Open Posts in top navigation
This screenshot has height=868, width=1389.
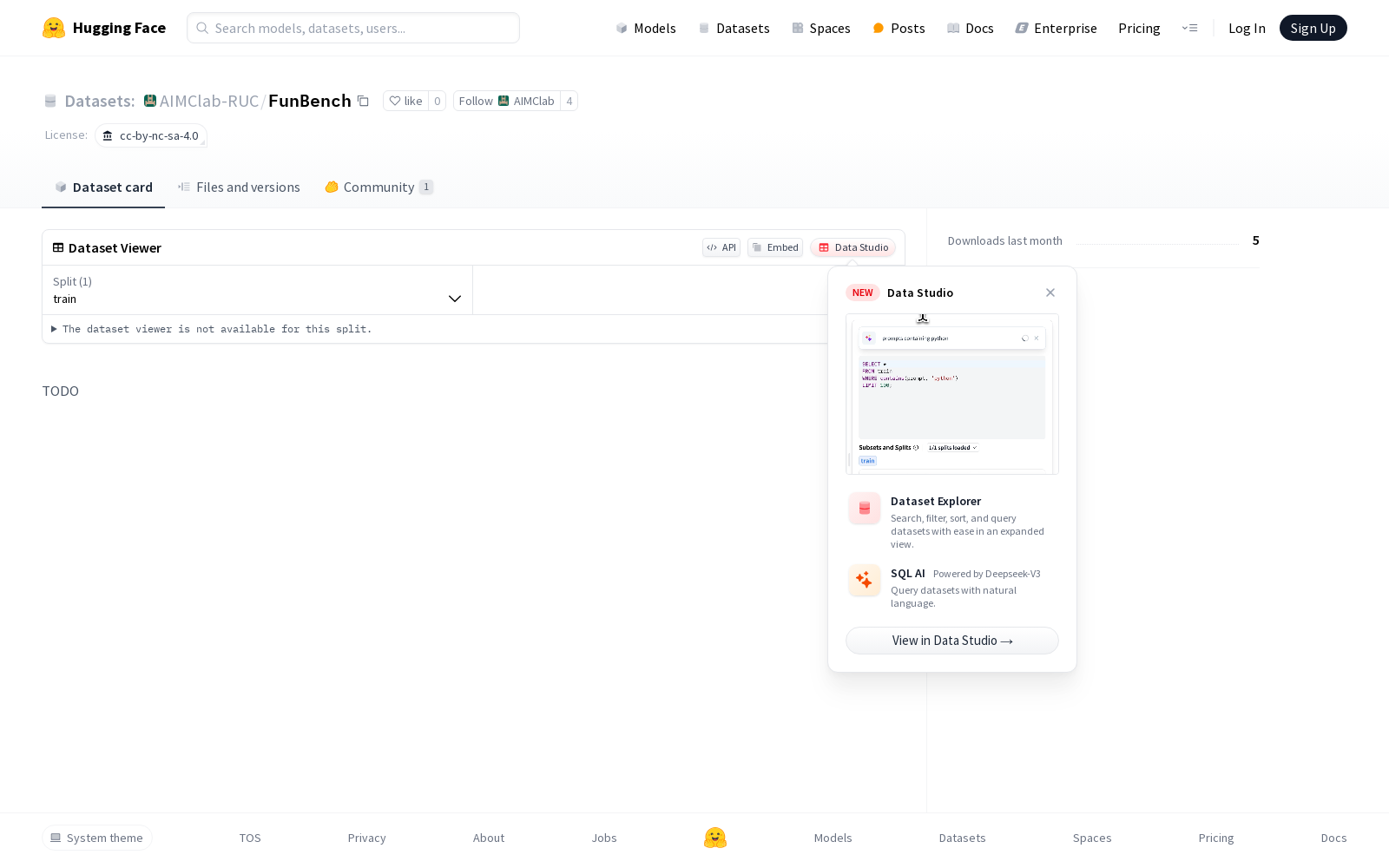click(x=899, y=28)
